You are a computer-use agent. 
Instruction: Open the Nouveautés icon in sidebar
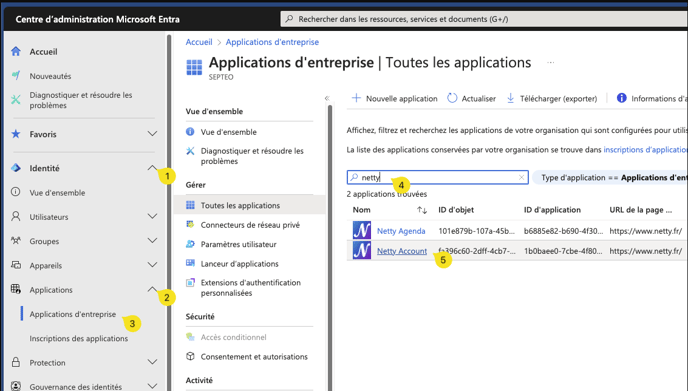pyautogui.click(x=16, y=75)
